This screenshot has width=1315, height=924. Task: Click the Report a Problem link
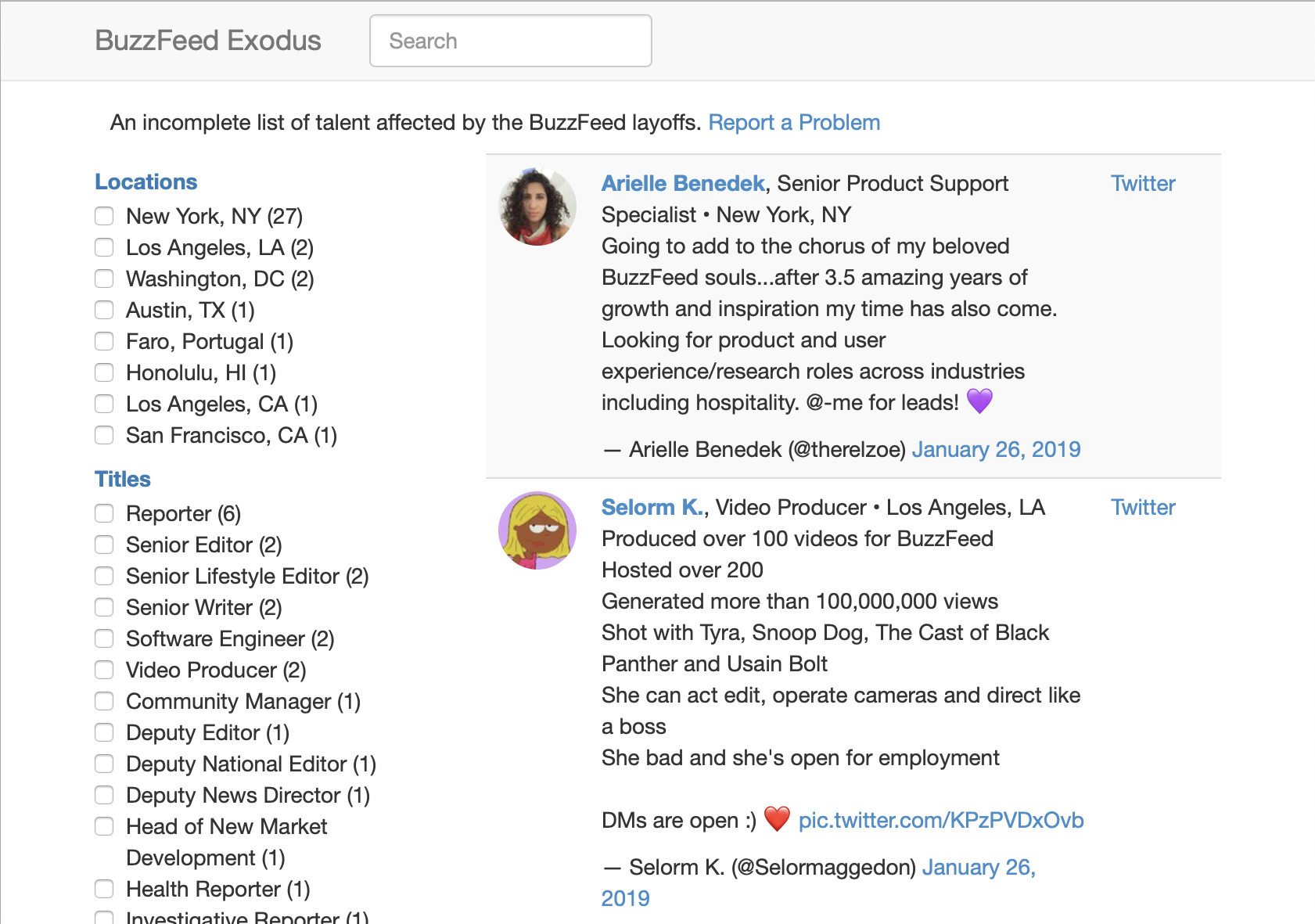click(x=794, y=122)
